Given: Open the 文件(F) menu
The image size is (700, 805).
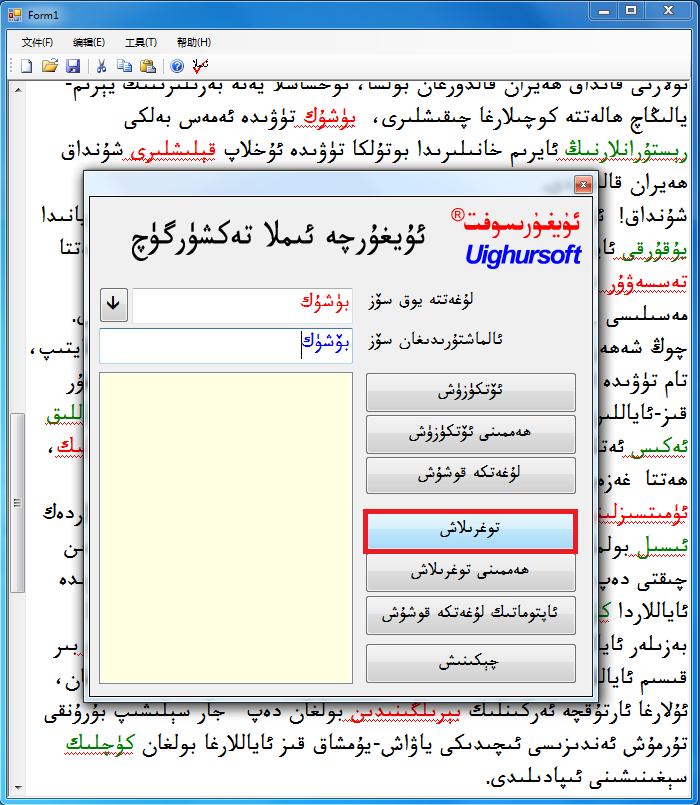Looking at the screenshot, I should pos(37,42).
